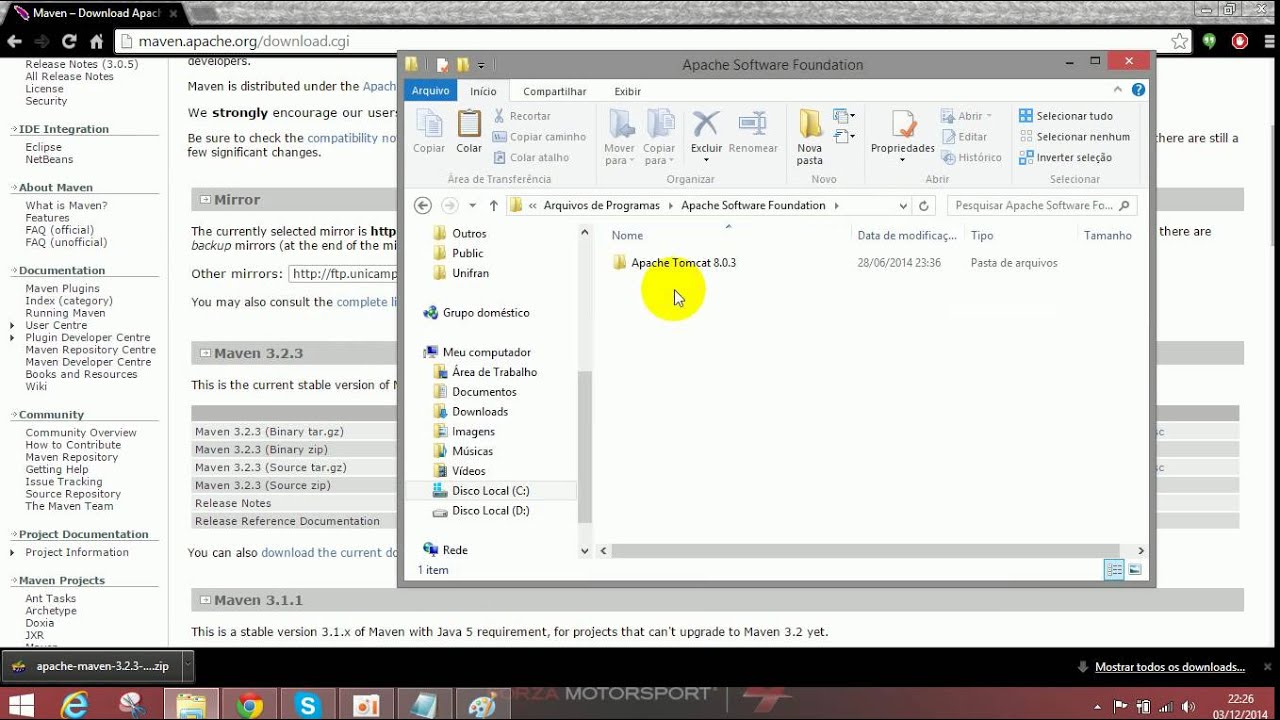Click What is Maven? sidebar link
Image resolution: width=1280 pixels, height=720 pixels.
66,206
